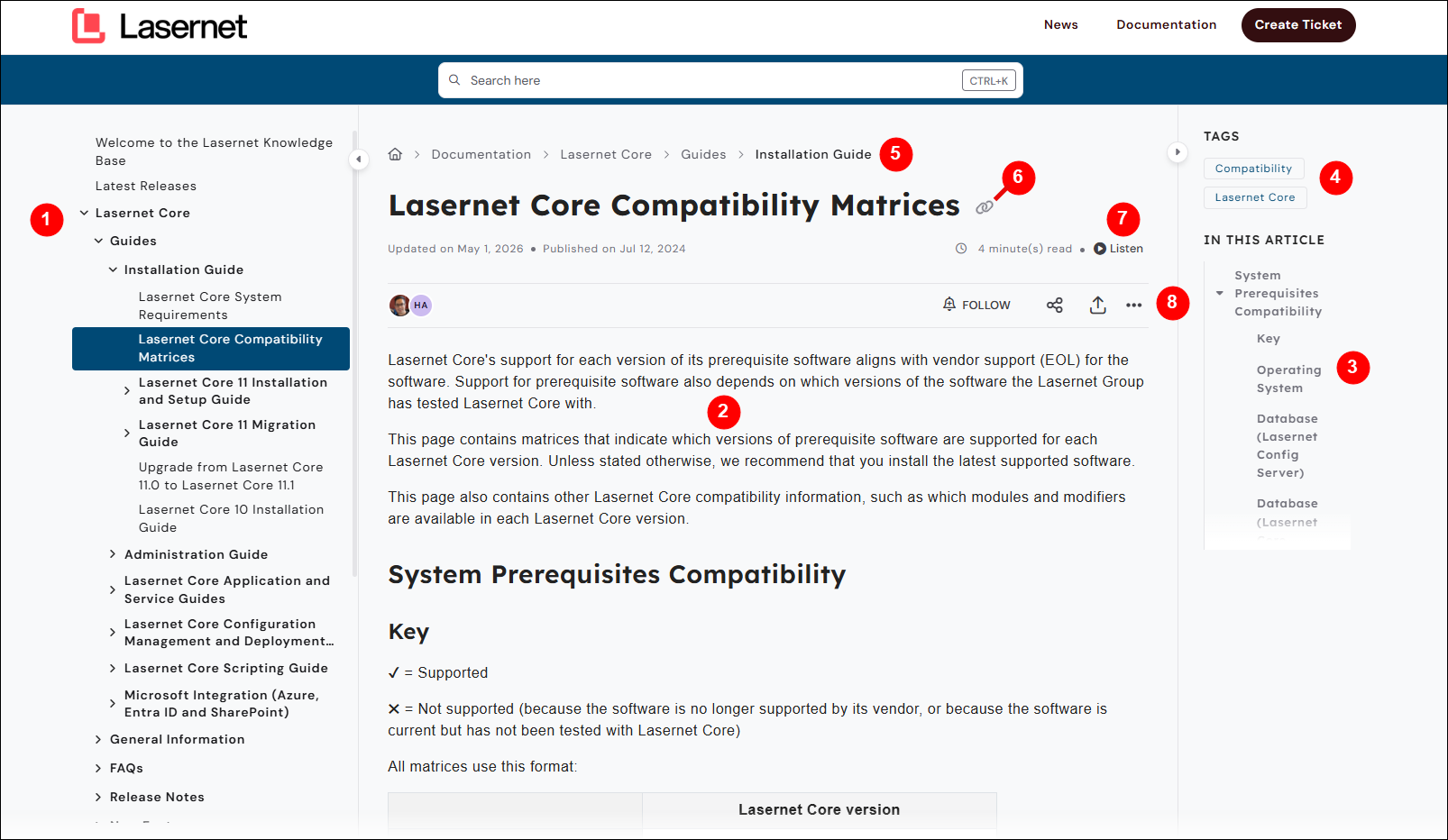The image size is (1448, 840).
Task: Click in the Search here field
Action: [x=730, y=80]
